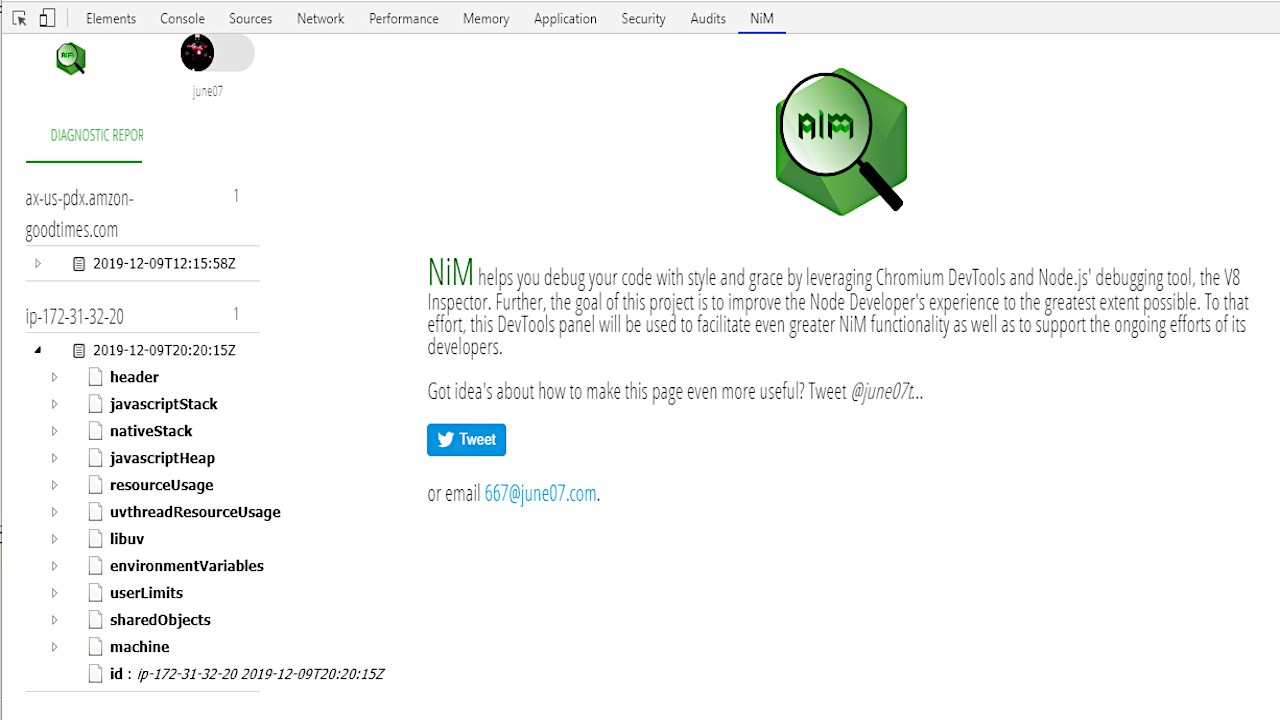
Task: Select the environmentVariables tree label
Action: (187, 566)
